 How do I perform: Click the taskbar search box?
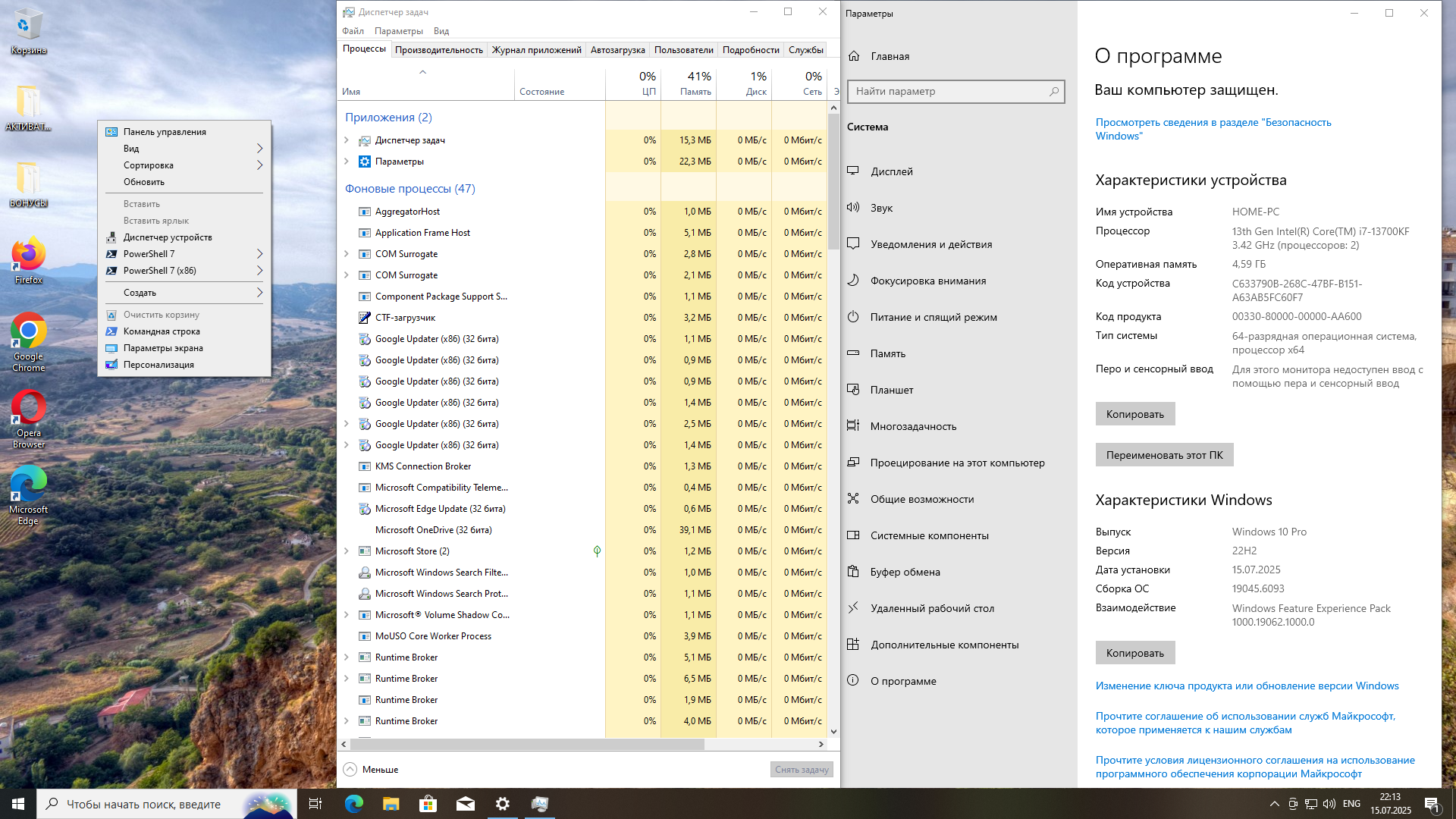click(166, 804)
